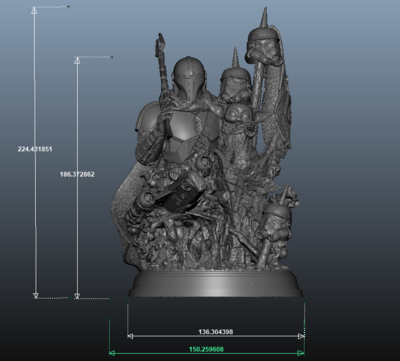This screenshot has width=400, height=361.
Task: Select the 186.372862 height dimension label
Action: 77,174
